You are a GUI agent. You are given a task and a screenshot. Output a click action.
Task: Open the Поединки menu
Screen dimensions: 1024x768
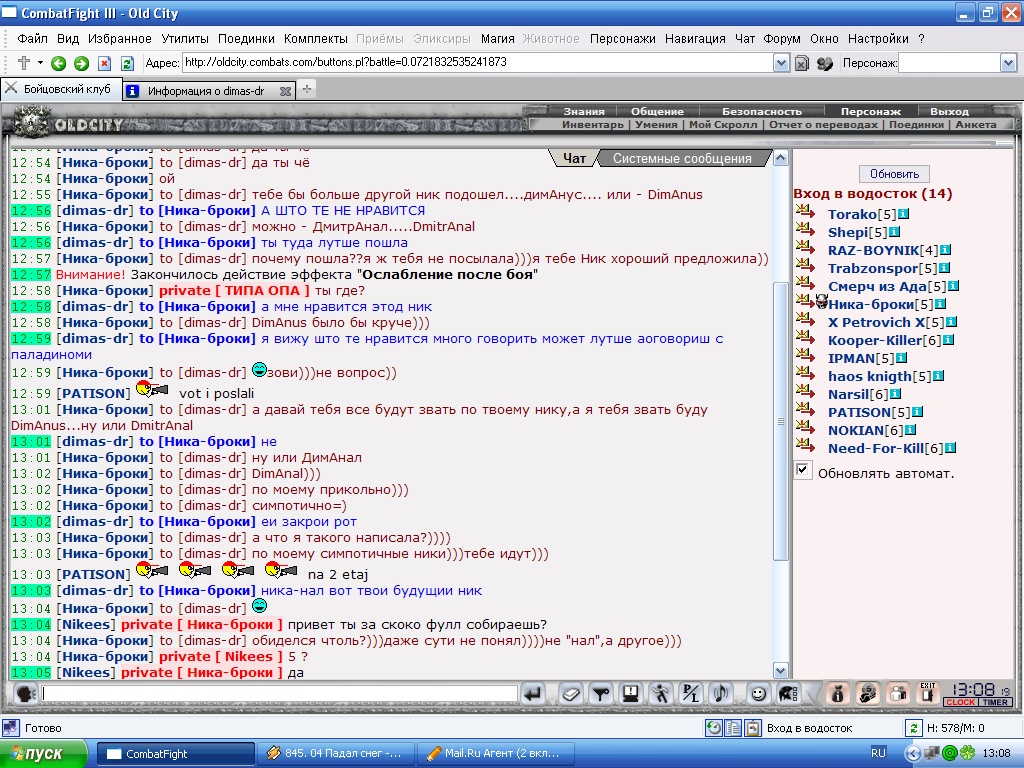[246, 39]
